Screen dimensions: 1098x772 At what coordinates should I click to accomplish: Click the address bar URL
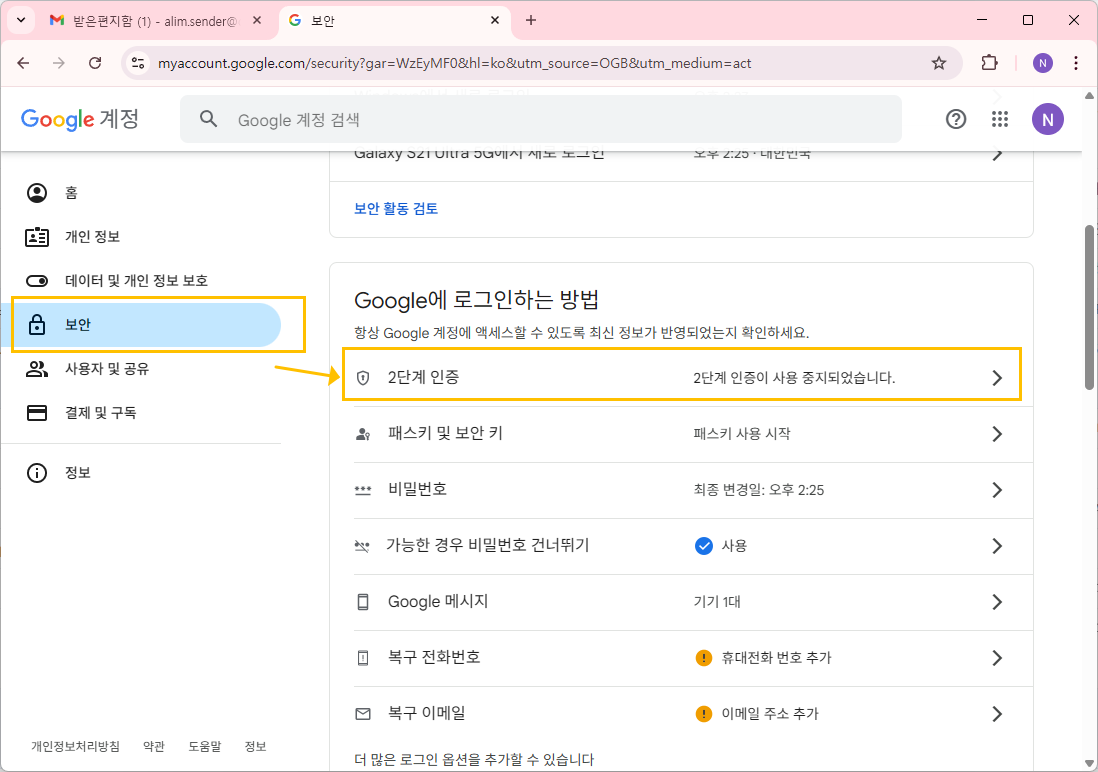point(454,63)
